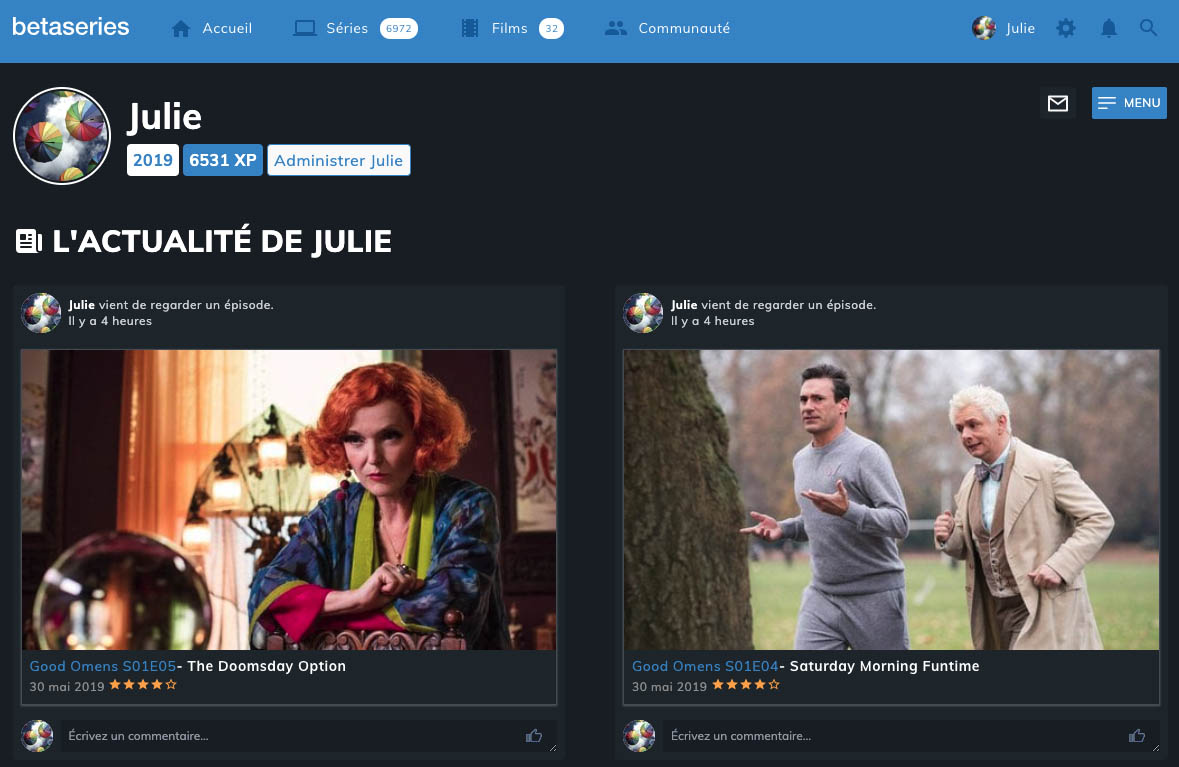Like the Doomsday Option post
The width and height of the screenshot is (1179, 767).
[534, 736]
